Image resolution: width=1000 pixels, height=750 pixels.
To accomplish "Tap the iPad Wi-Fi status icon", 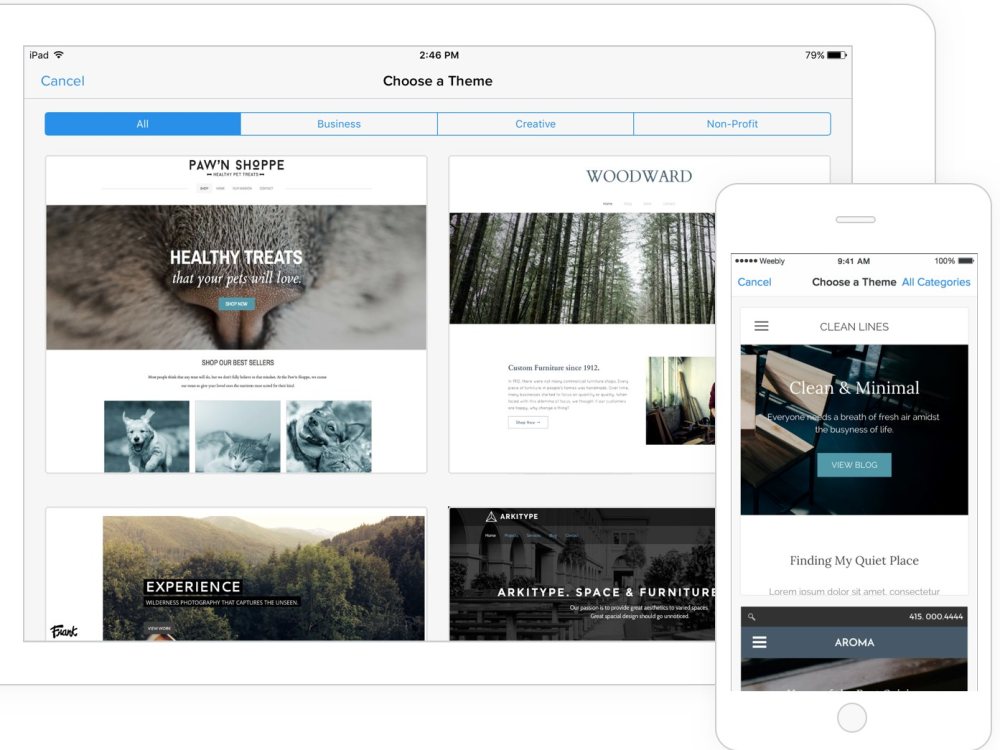I will [x=59, y=55].
